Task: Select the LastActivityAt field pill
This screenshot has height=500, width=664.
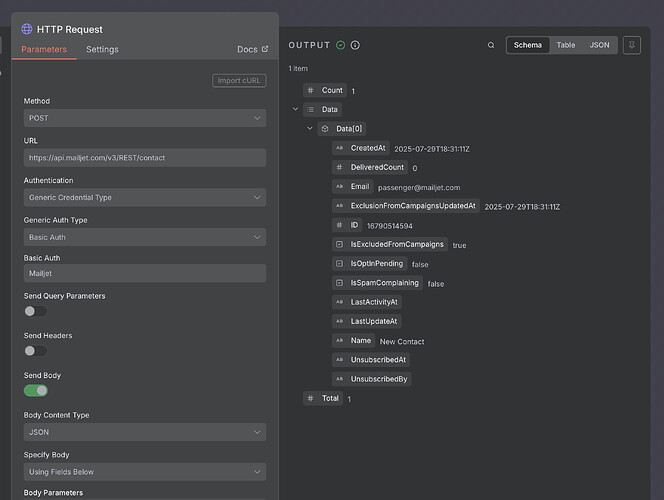Action: 367,302
